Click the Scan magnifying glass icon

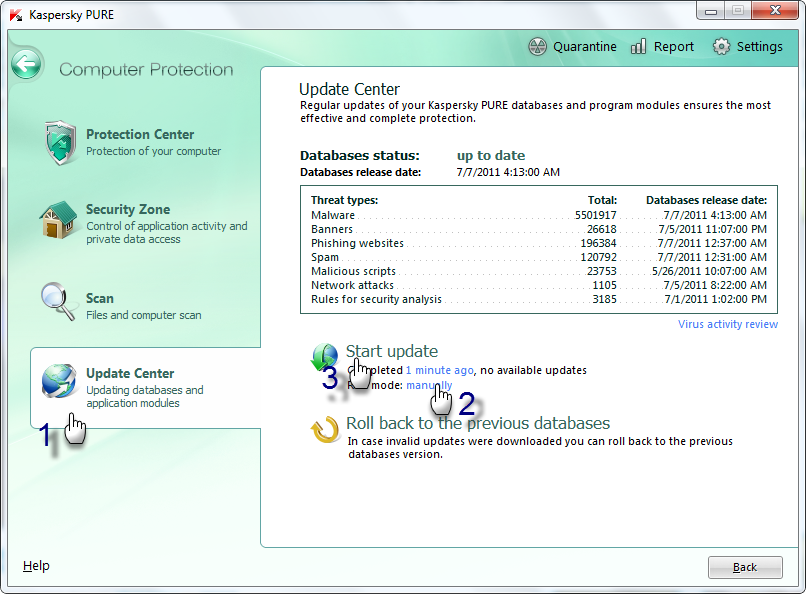click(x=58, y=301)
